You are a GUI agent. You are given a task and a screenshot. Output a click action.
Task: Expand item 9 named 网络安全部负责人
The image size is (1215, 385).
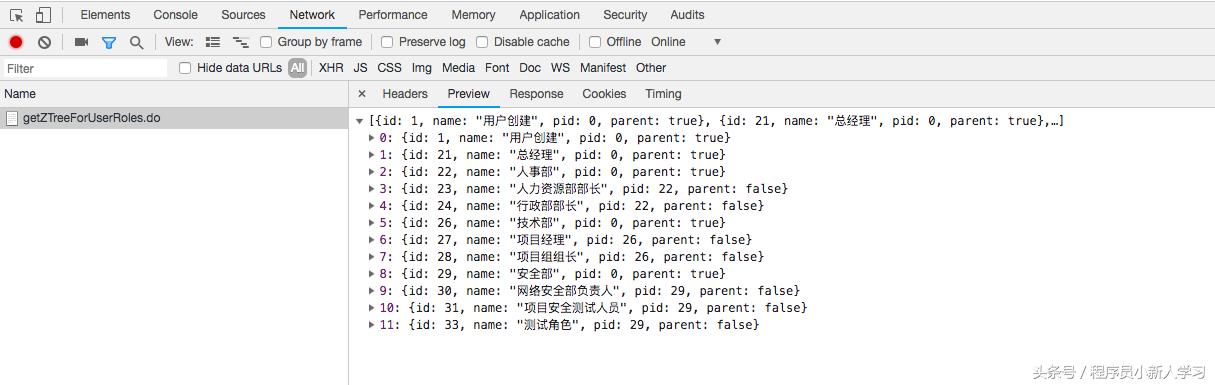tap(373, 291)
